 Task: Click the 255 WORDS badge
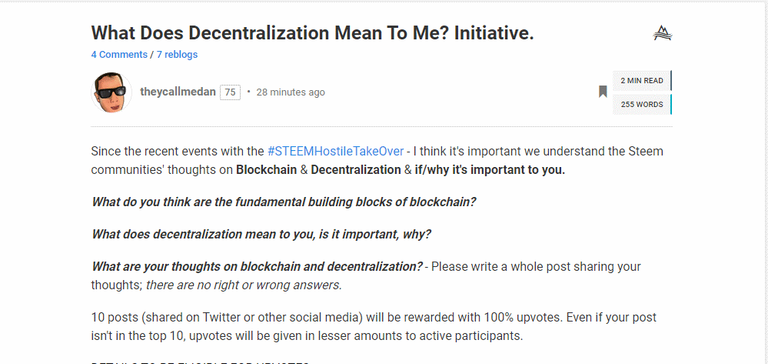pyautogui.click(x=642, y=104)
